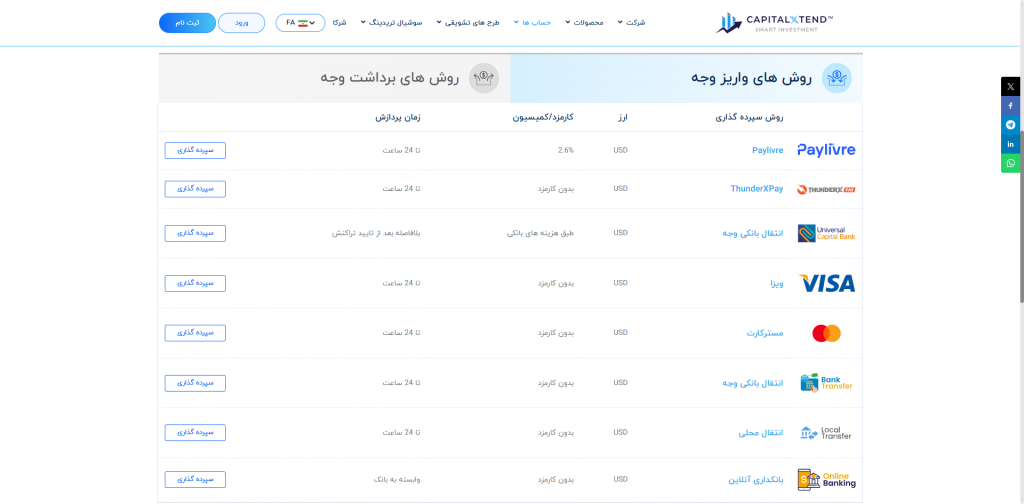Click سپرده گذاری button for Paylivre

coord(195,150)
